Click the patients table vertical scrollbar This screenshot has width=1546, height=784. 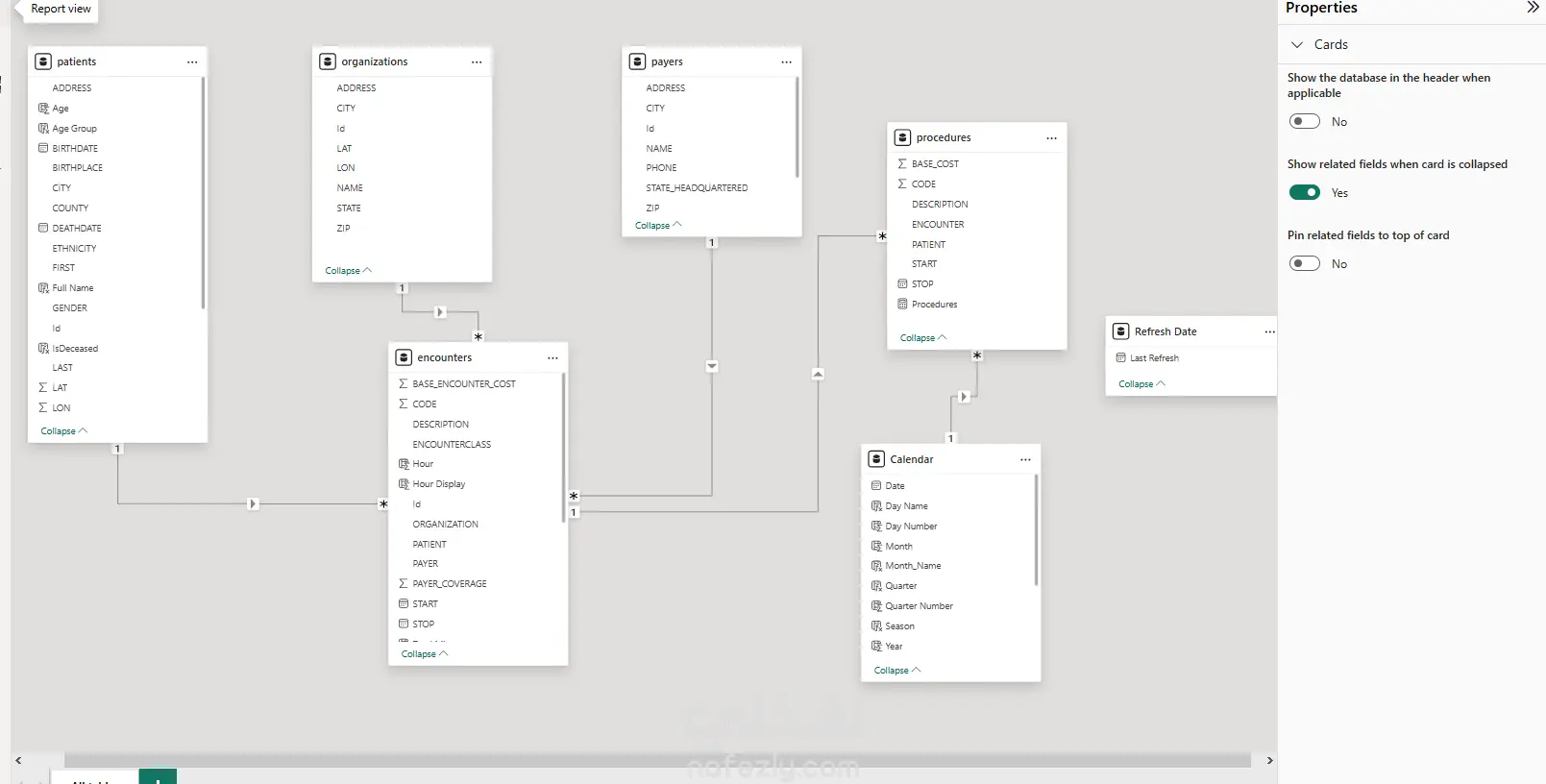pyautogui.click(x=203, y=193)
